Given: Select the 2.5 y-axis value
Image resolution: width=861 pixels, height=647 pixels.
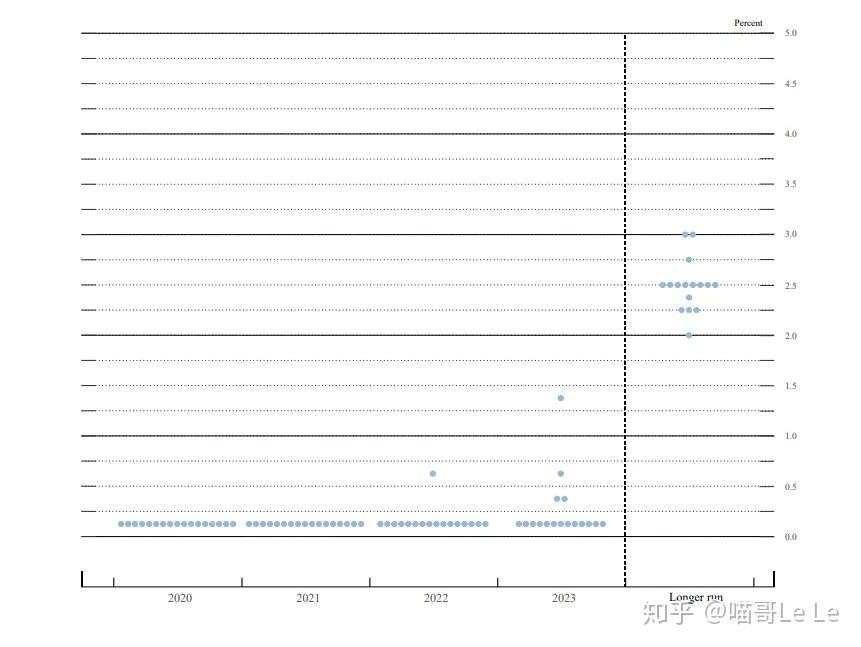Looking at the screenshot, I should [x=790, y=286].
